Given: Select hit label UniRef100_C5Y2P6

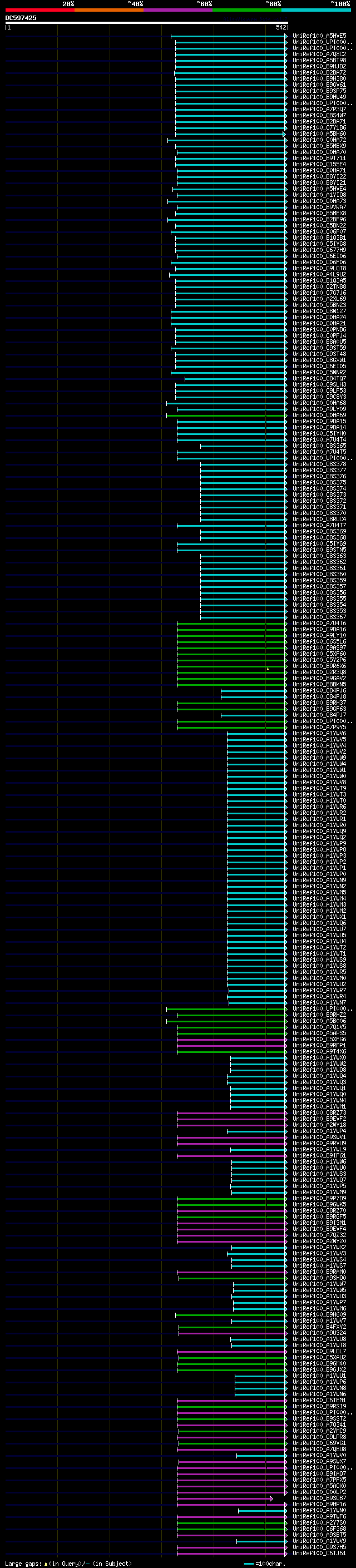Looking at the screenshot, I should [319, 660].
